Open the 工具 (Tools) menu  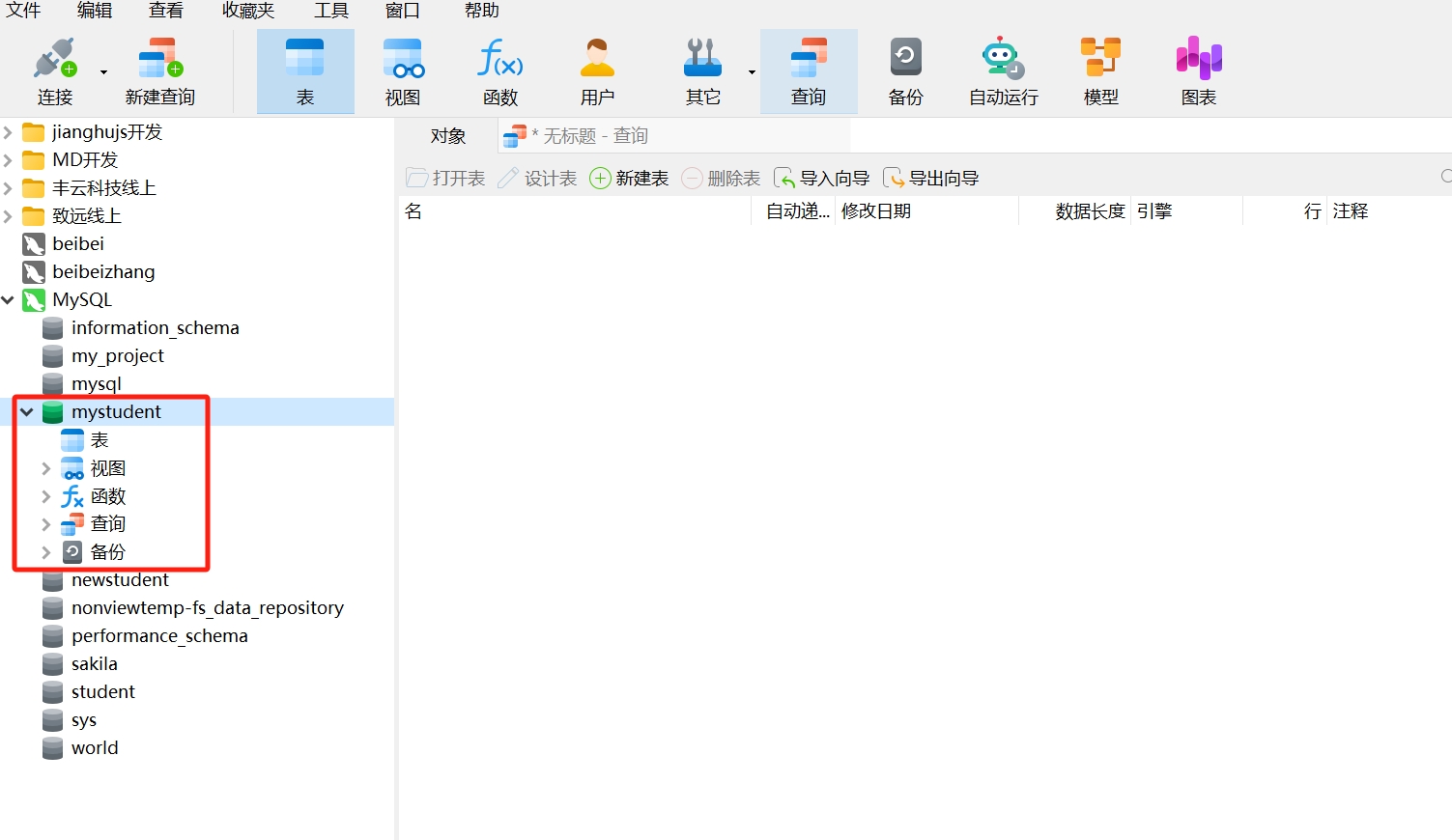pyautogui.click(x=330, y=11)
